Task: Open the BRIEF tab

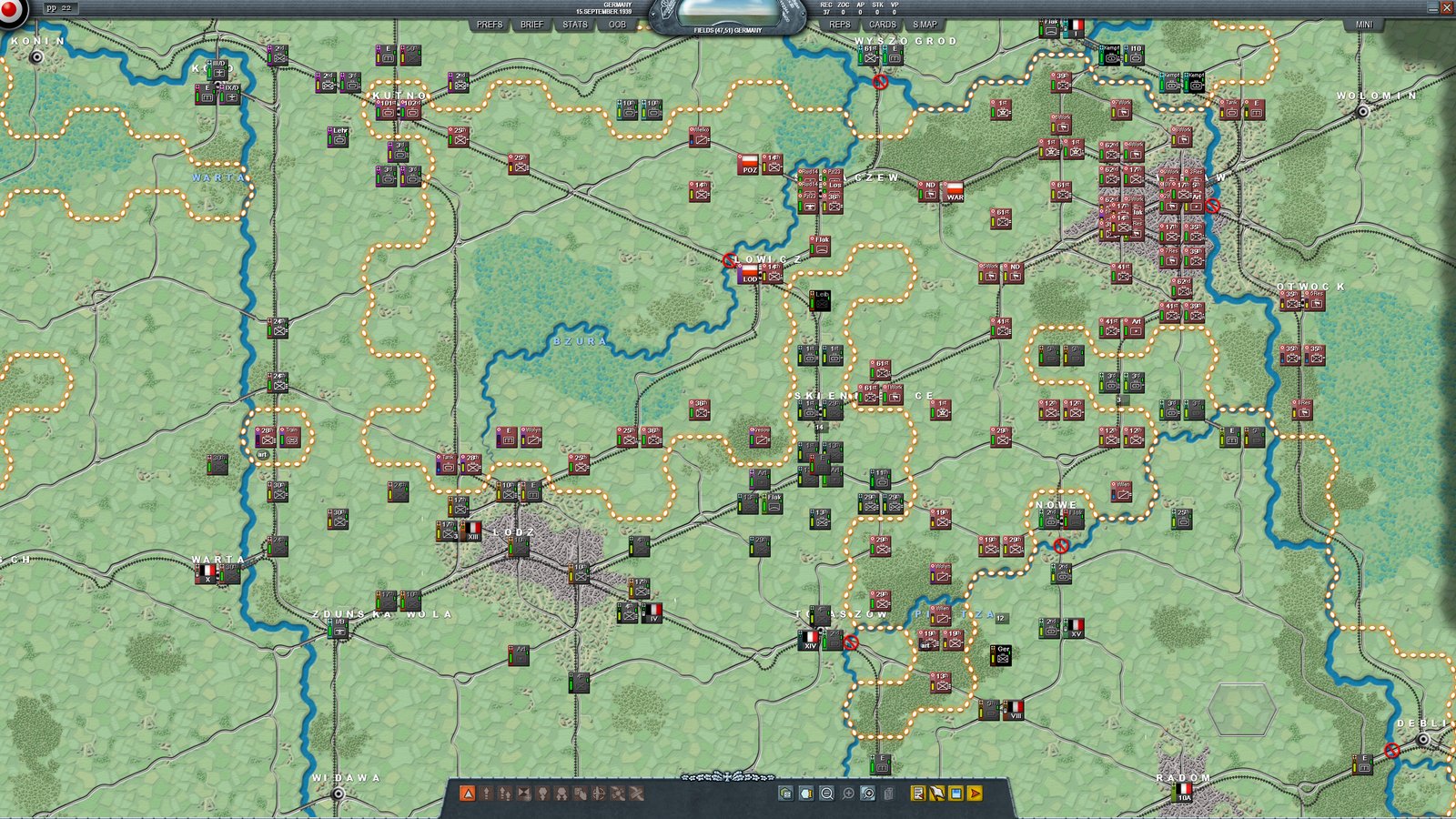Action: 531,25
